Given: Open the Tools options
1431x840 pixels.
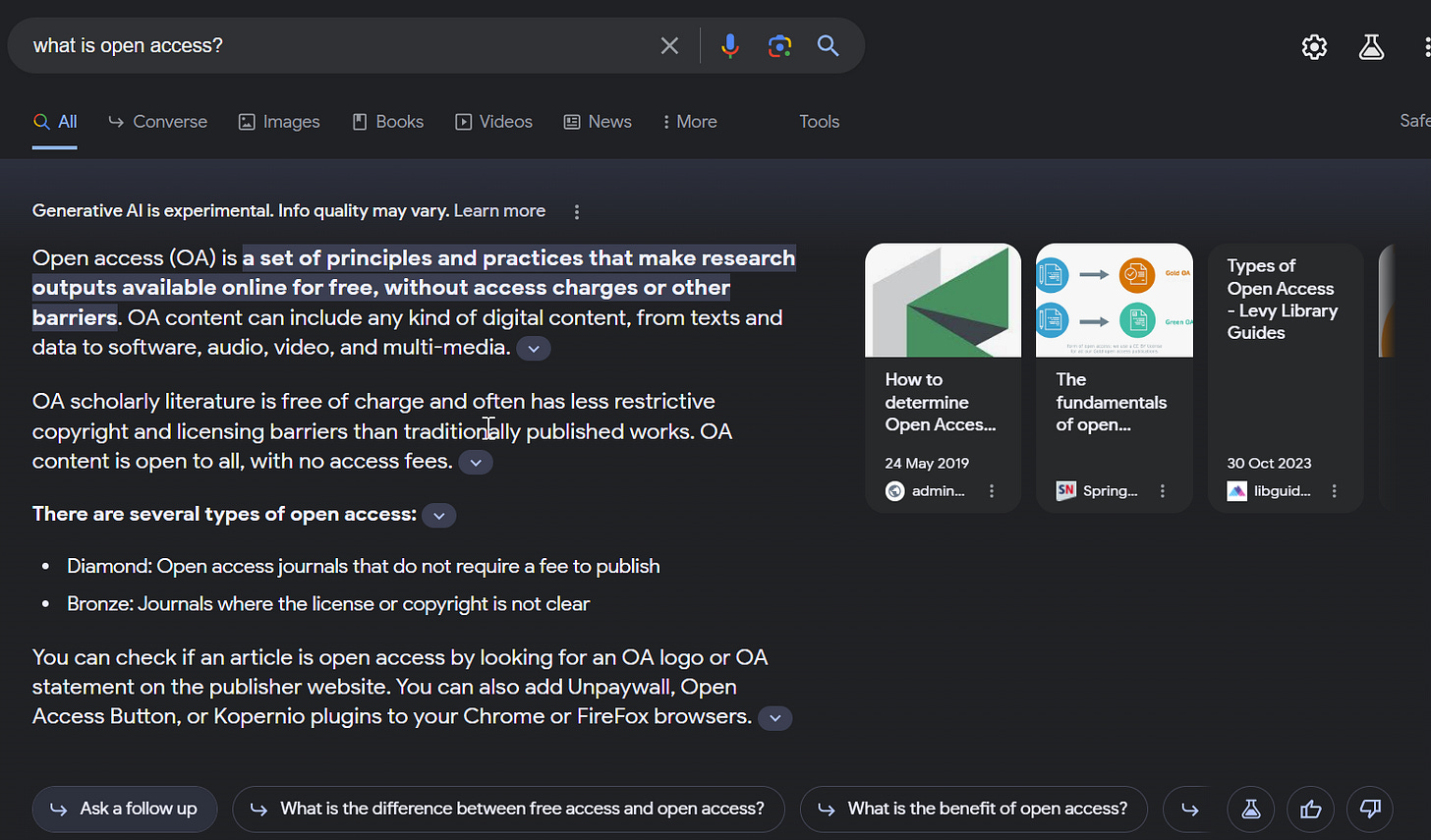Looking at the screenshot, I should pyautogui.click(x=819, y=122).
